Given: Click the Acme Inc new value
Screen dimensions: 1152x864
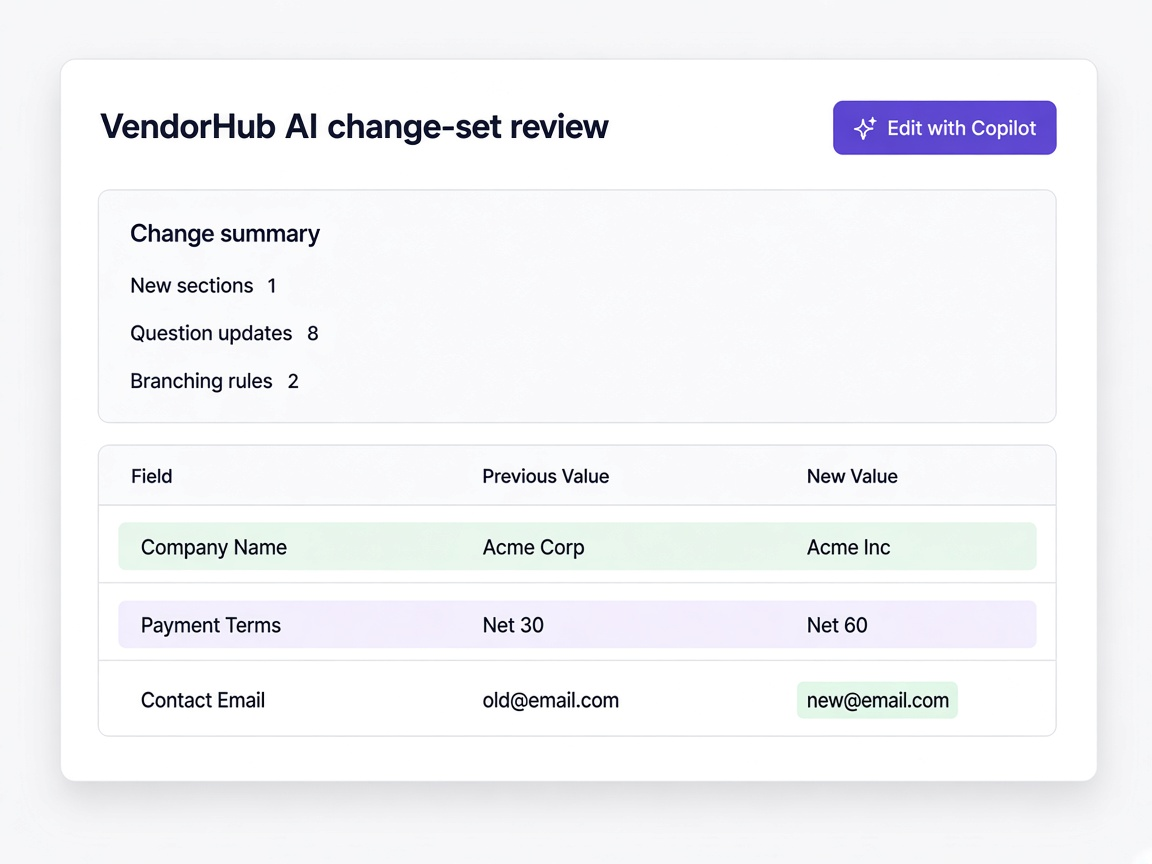Looking at the screenshot, I should (849, 547).
